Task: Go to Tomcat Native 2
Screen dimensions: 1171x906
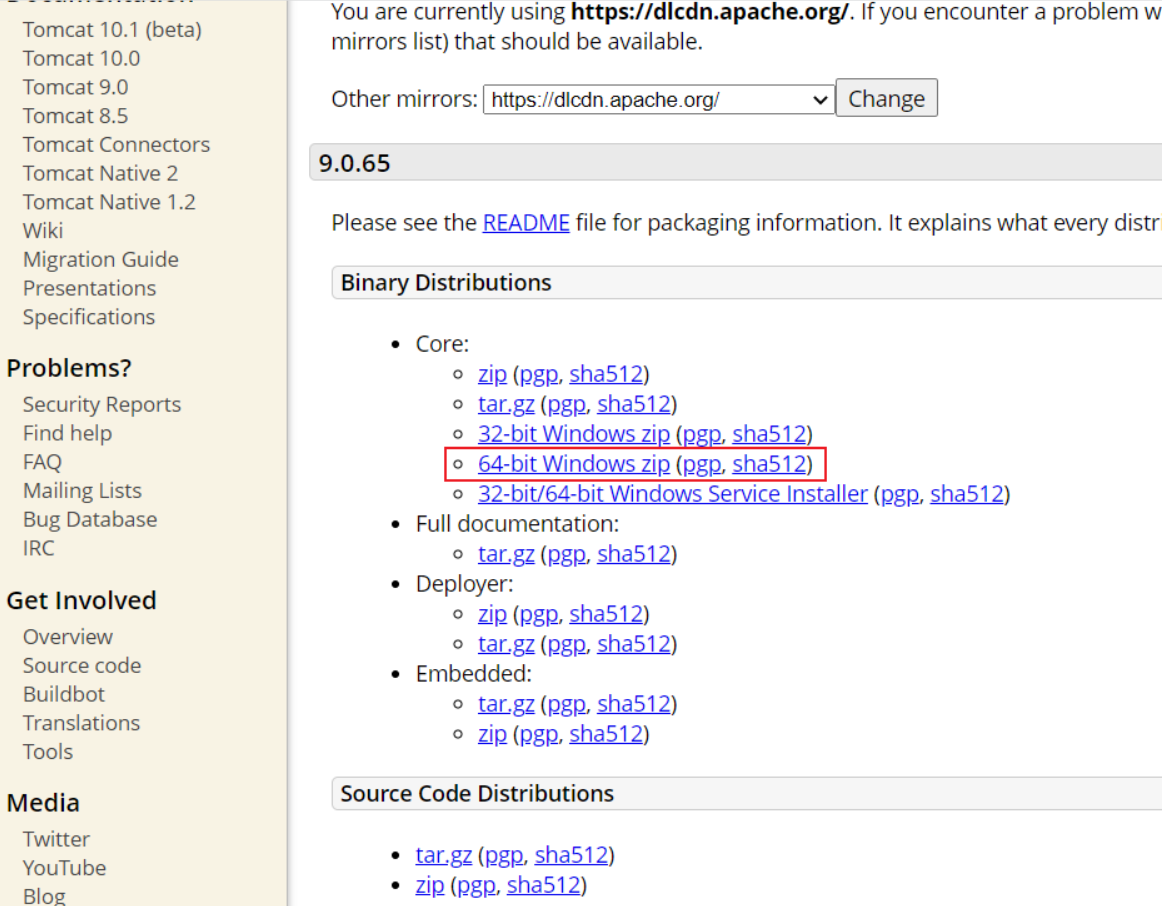Action: tap(100, 173)
